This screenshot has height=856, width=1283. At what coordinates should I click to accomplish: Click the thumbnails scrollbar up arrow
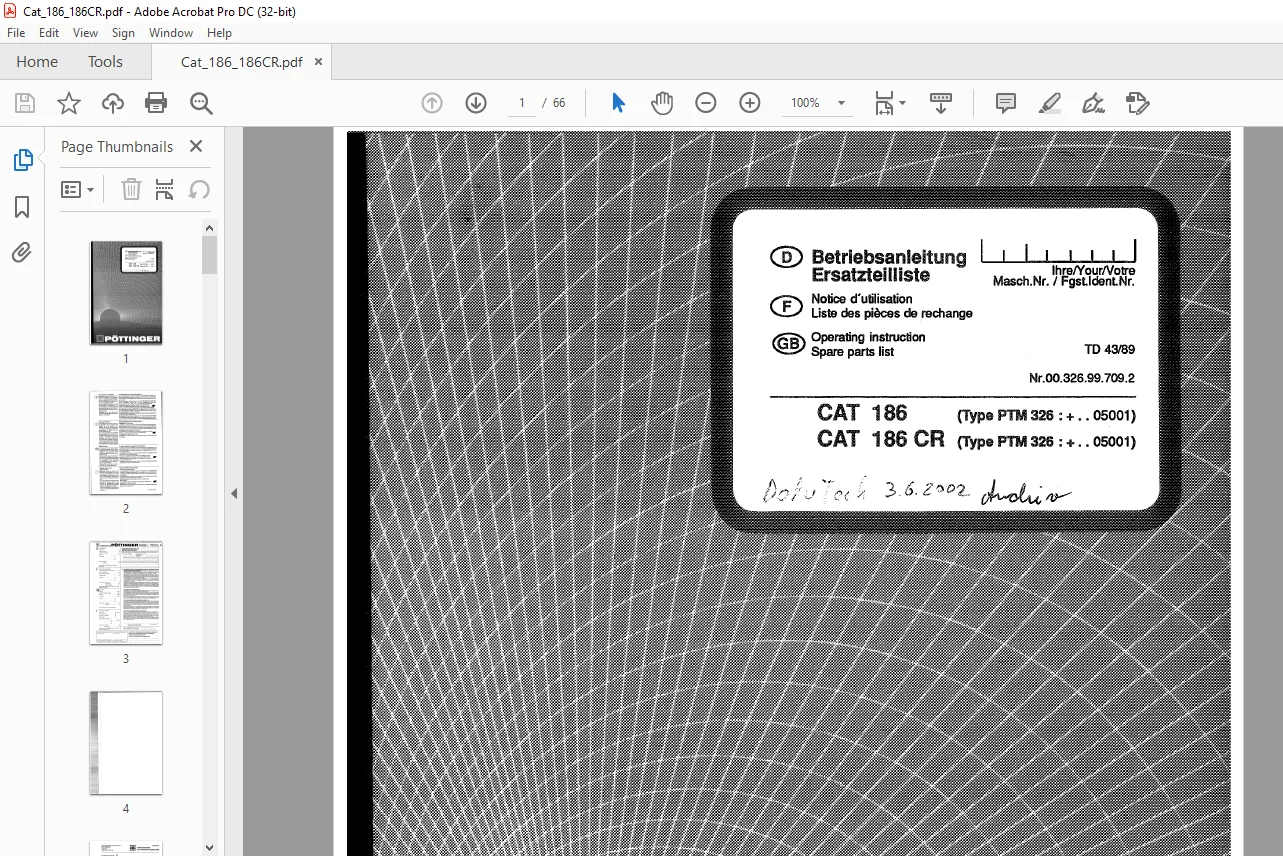click(210, 227)
